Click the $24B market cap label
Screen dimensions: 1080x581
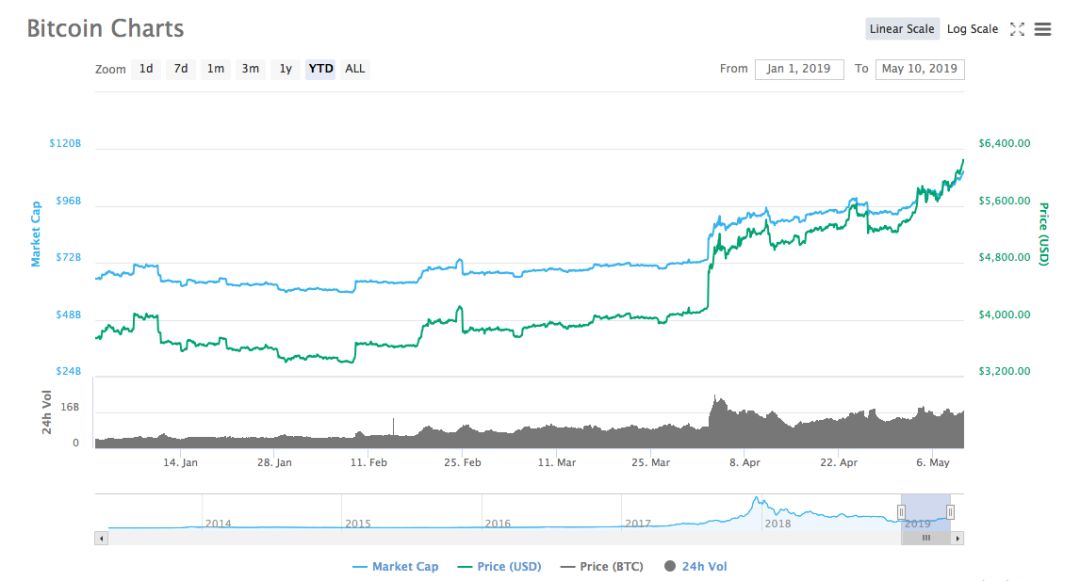(68, 371)
